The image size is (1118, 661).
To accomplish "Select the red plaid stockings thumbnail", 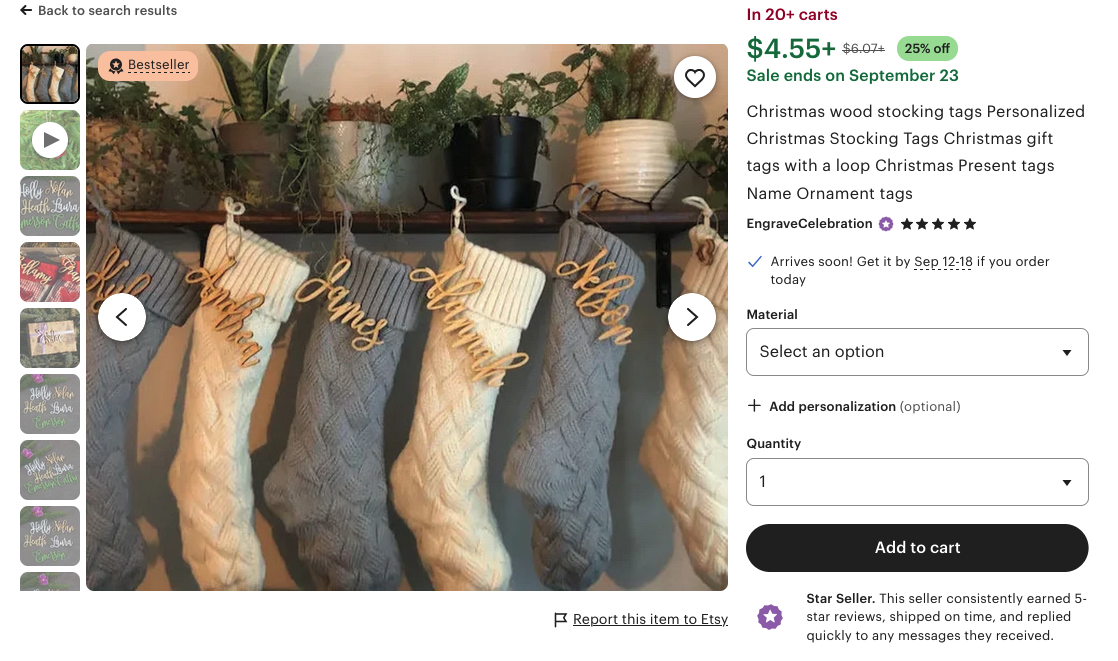I will coord(50,272).
